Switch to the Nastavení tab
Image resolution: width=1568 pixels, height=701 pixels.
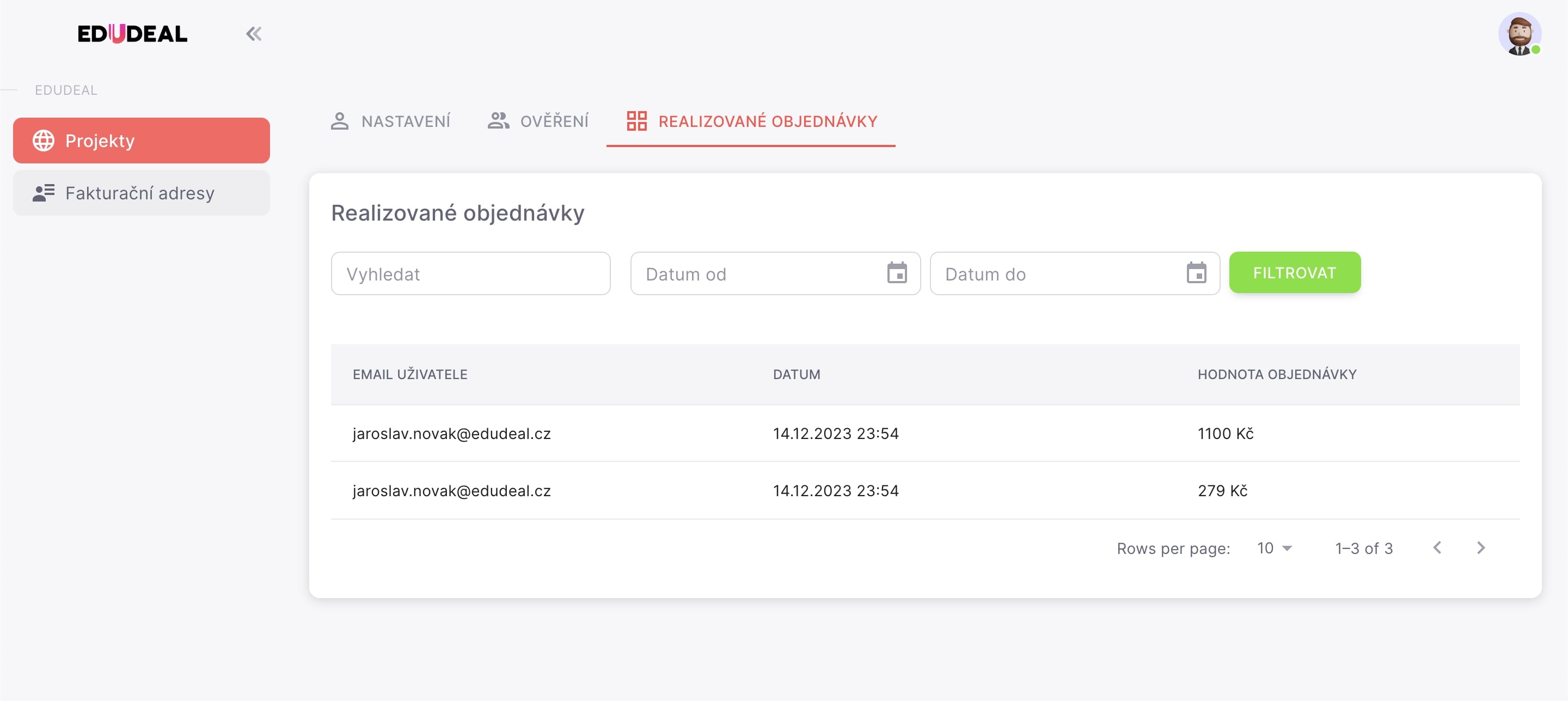click(390, 121)
